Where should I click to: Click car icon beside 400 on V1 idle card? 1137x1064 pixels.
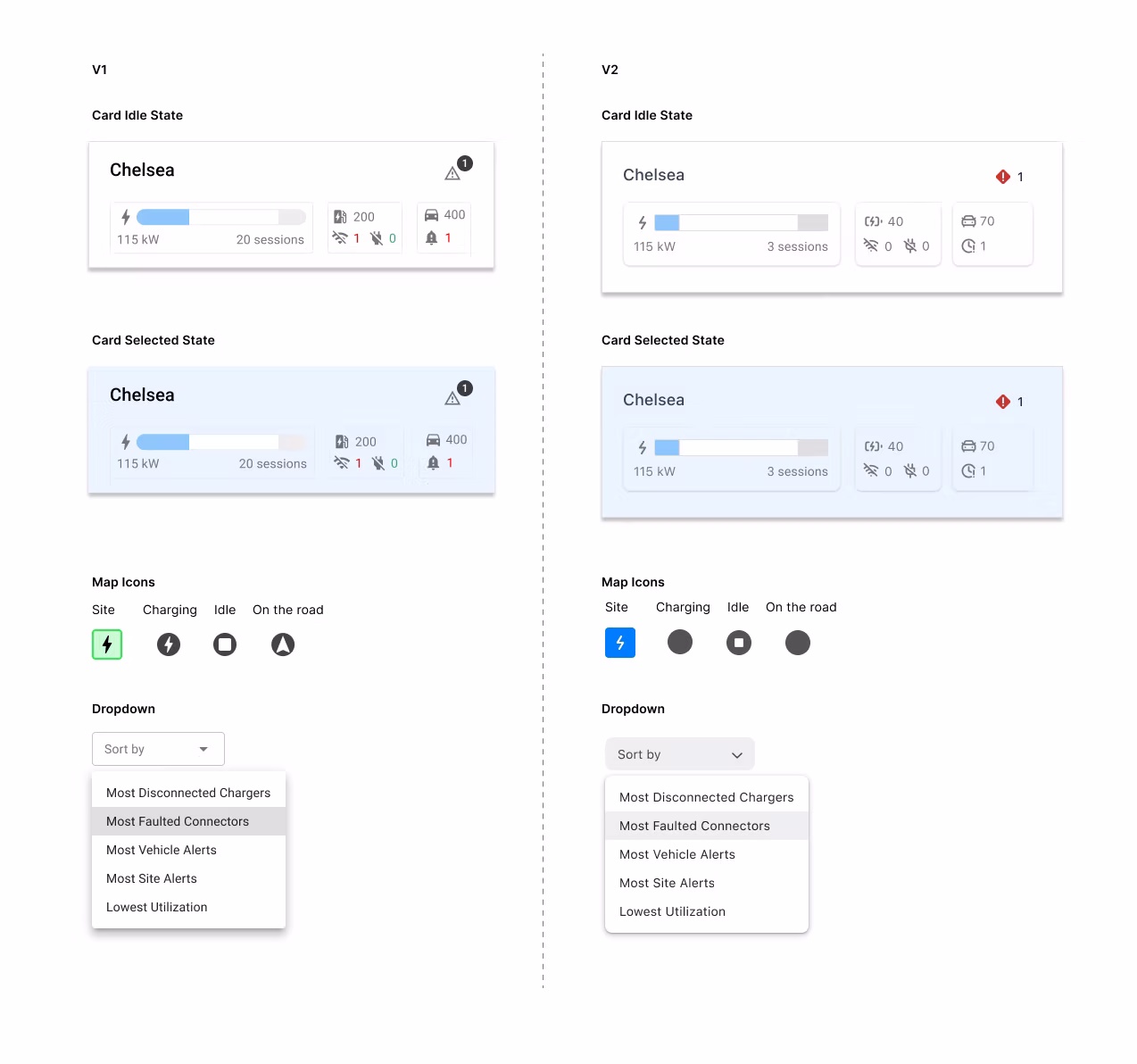[432, 215]
